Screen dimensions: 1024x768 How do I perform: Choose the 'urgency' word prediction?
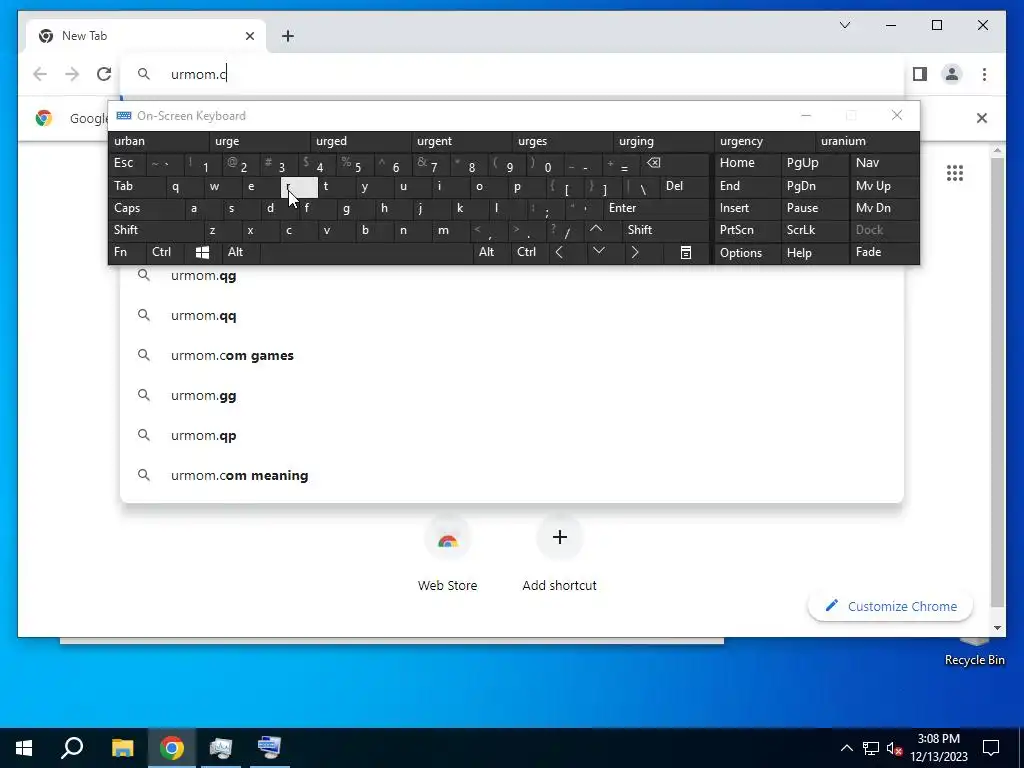pyautogui.click(x=765, y=141)
